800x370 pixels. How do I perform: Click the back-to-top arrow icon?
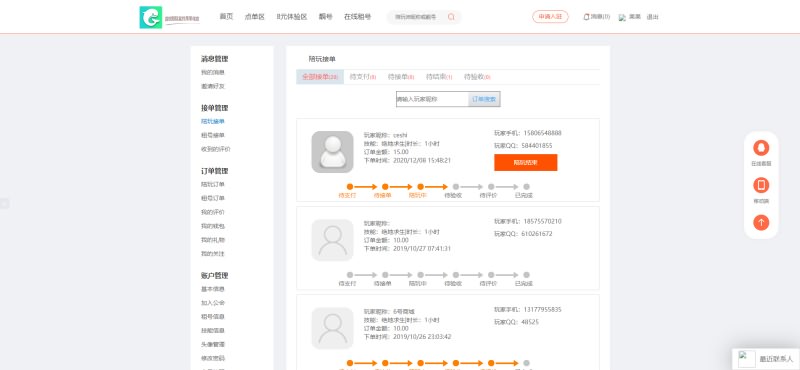761,223
